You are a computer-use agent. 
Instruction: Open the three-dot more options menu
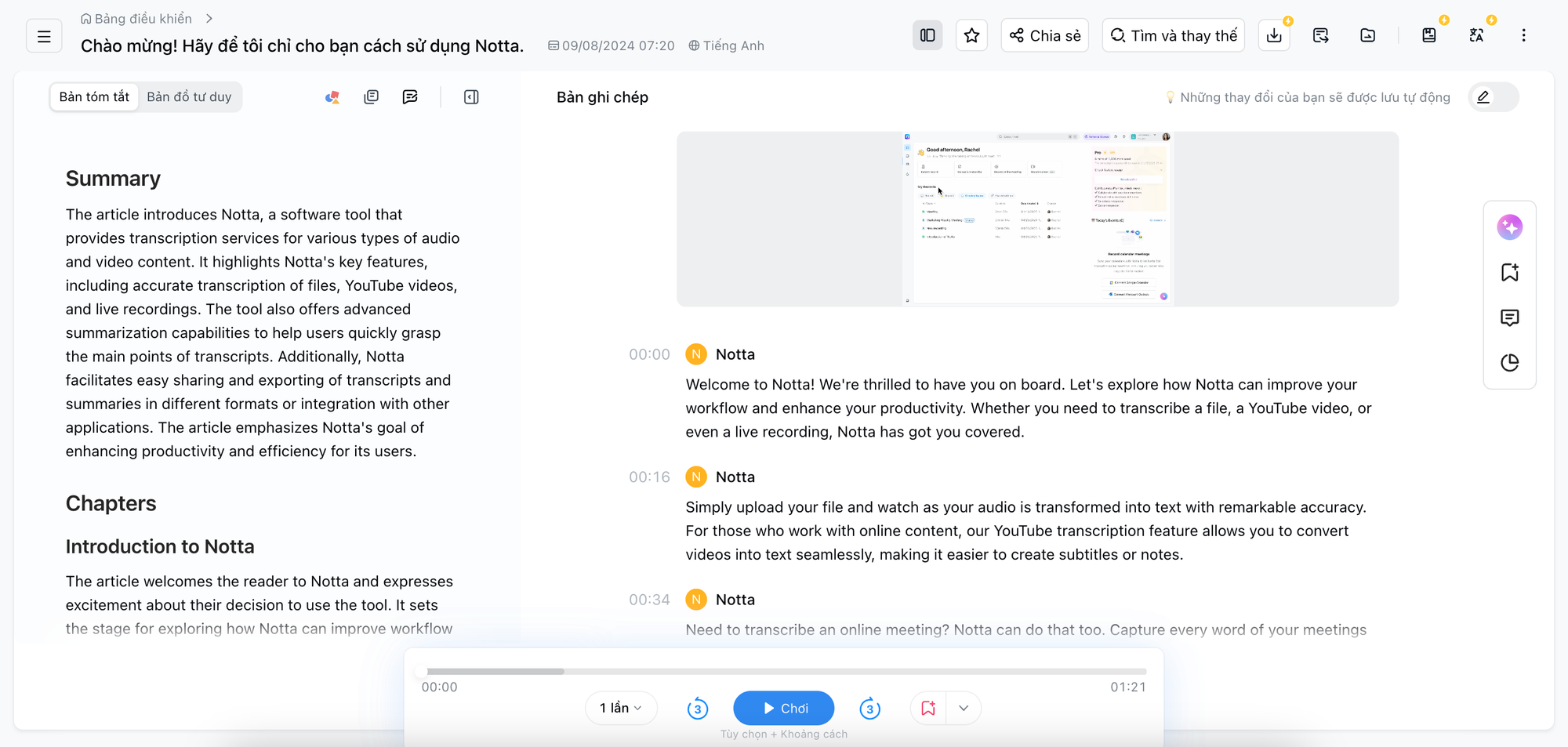point(1523,35)
